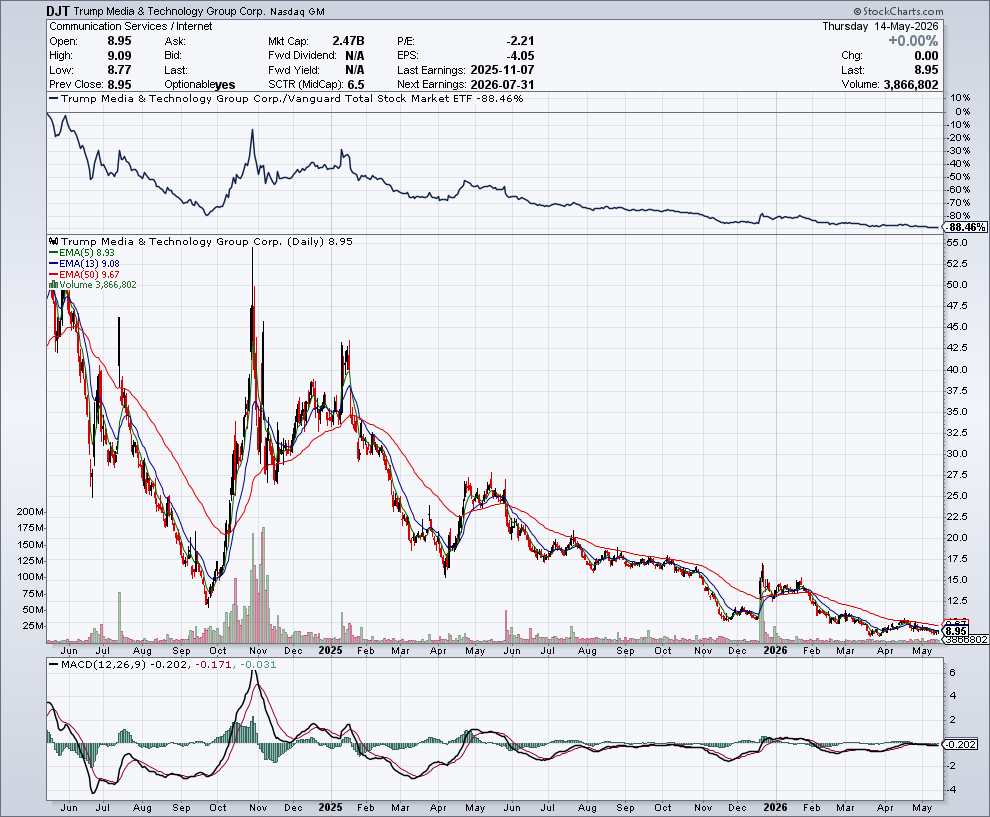This screenshot has height=817, width=990.
Task: Select the 2026 year marker under the price chart
Action: [x=775, y=650]
